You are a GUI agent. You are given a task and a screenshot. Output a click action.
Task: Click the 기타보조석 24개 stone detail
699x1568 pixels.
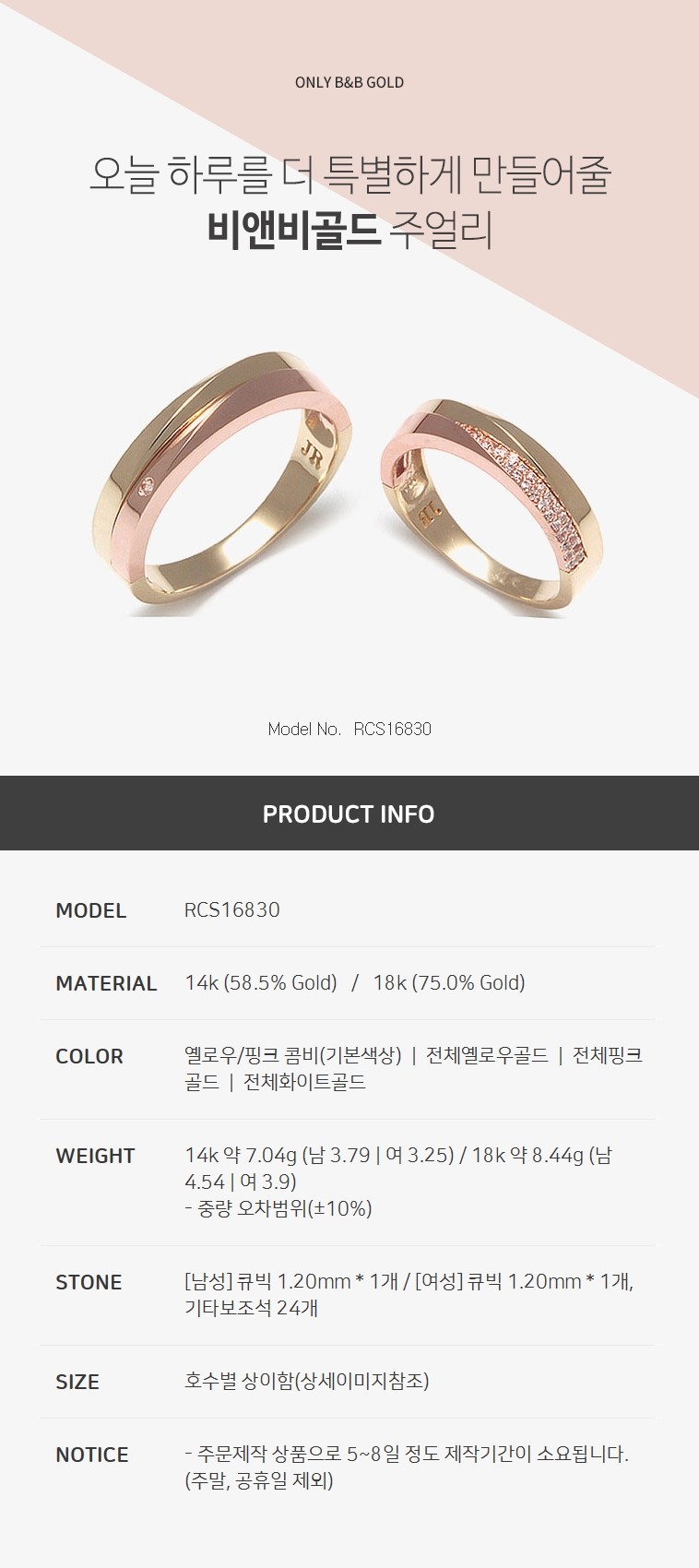251,1308
